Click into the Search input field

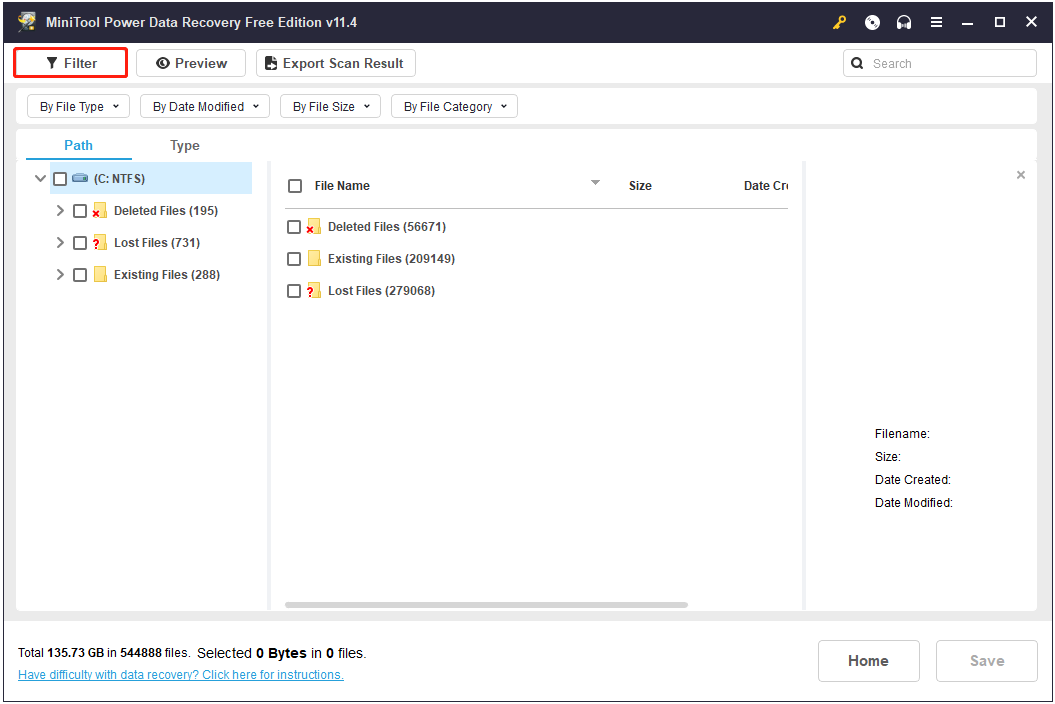click(x=939, y=63)
